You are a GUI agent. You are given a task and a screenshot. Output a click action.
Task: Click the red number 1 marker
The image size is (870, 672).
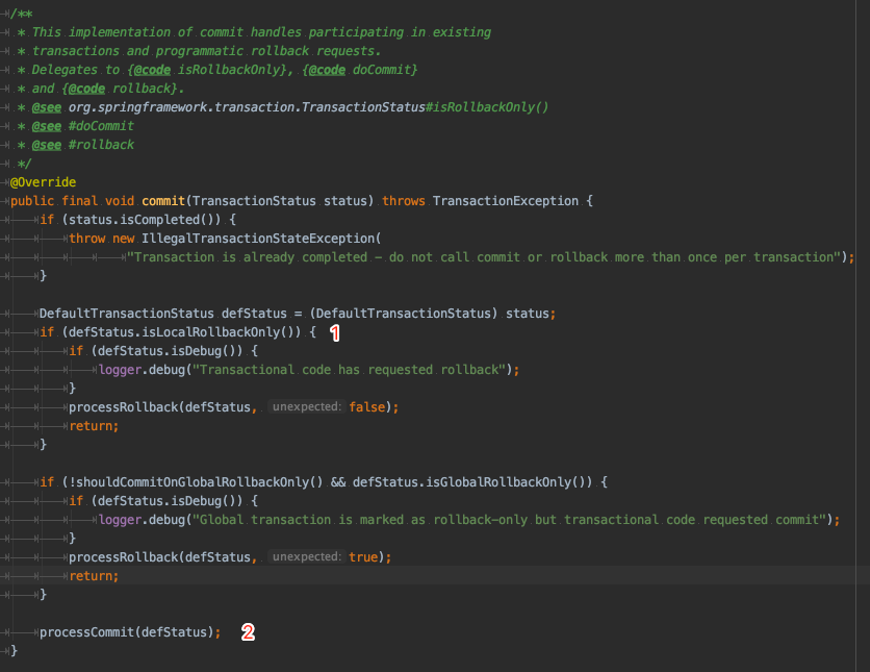click(x=335, y=333)
